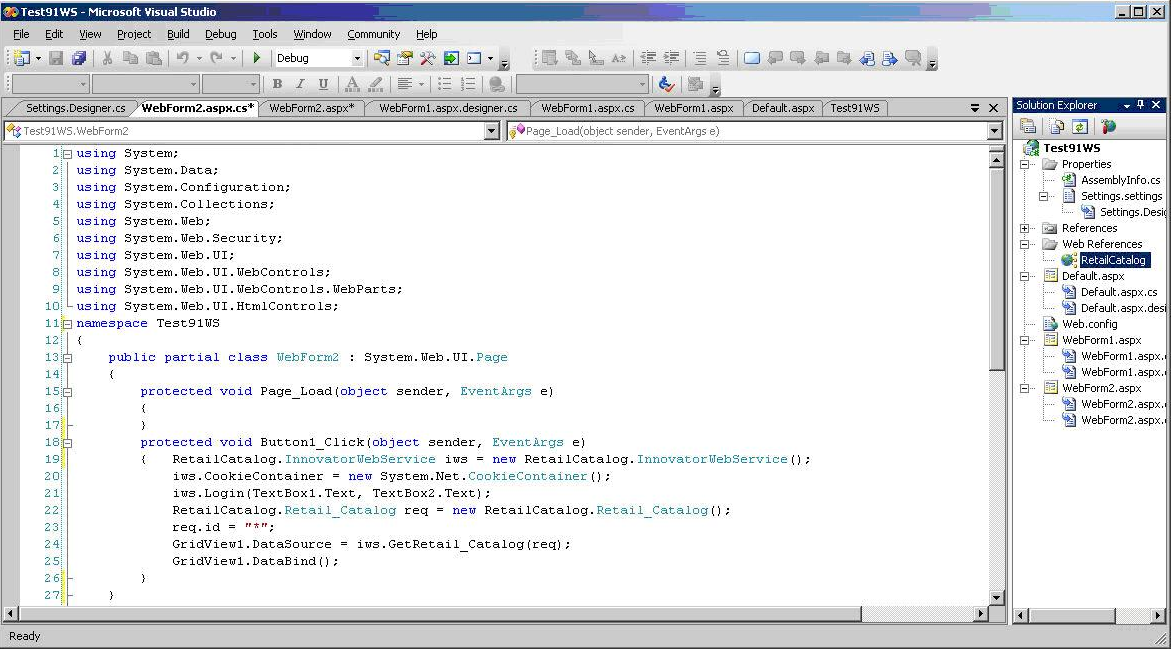The height and width of the screenshot is (649, 1171).
Task: Set text background color via highlighter icon
Action: click(376, 84)
